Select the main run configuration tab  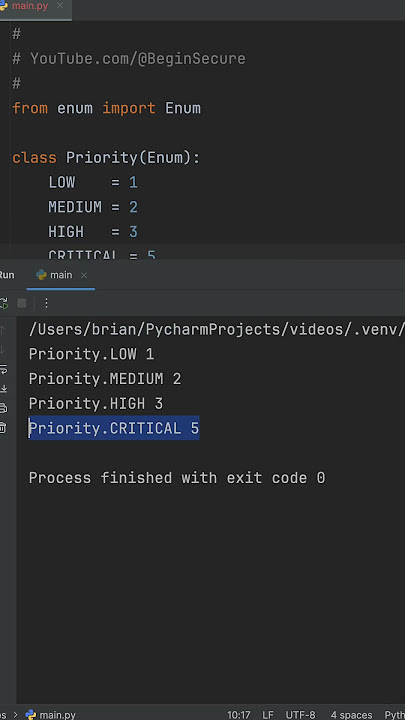[55, 275]
